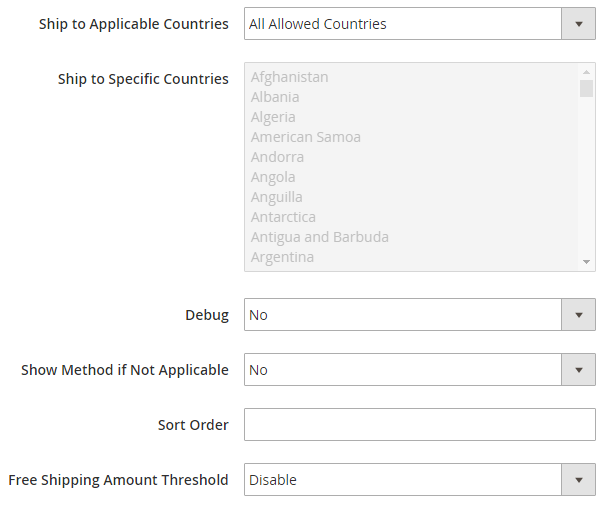Choose Andorra from the country list

coord(277,157)
